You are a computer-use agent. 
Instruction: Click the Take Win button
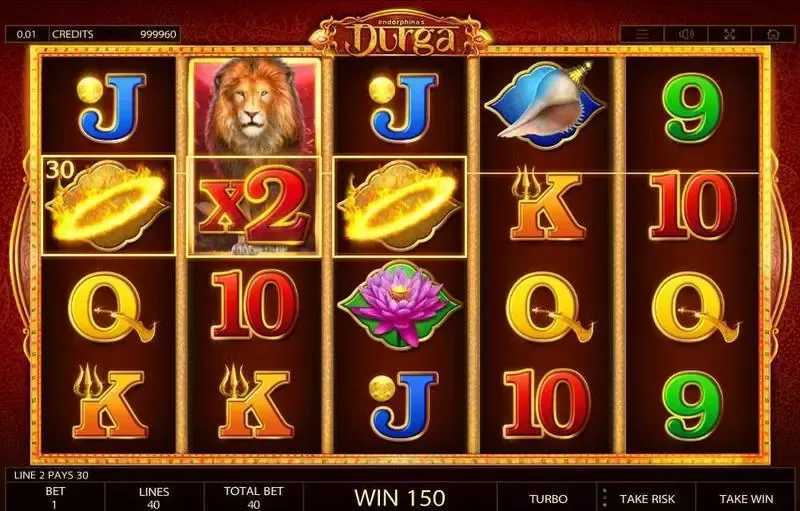coord(746,499)
